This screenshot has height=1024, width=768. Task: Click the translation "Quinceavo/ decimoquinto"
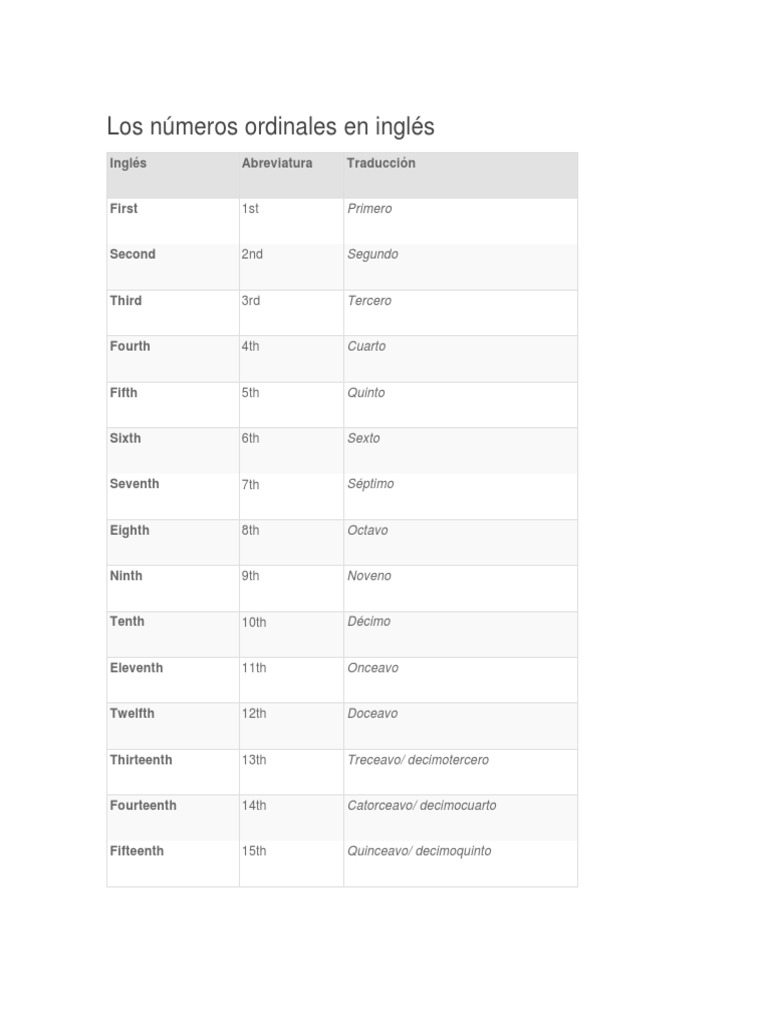point(419,852)
